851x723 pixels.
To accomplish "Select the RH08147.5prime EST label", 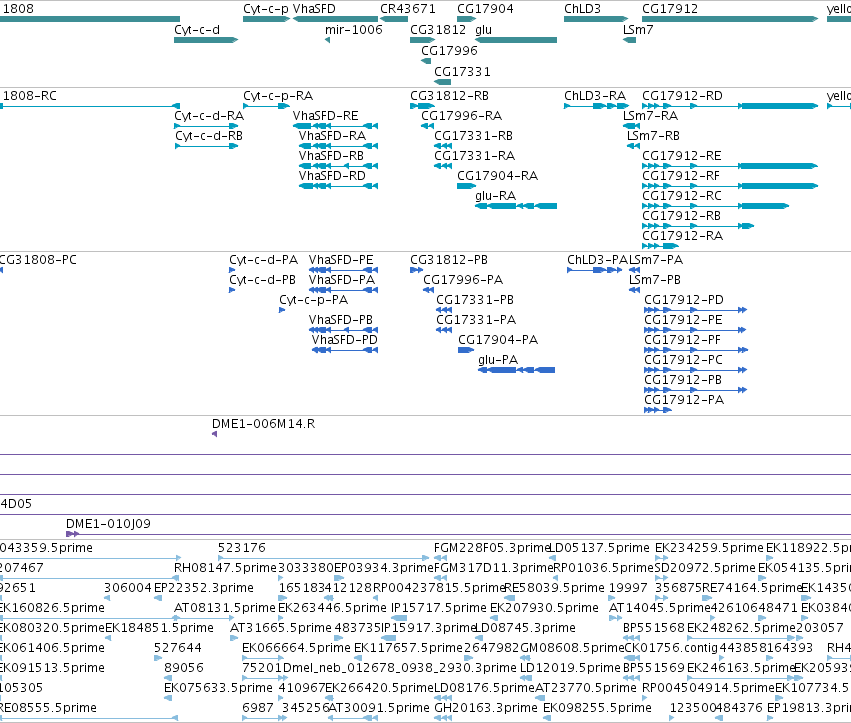I will [225, 568].
